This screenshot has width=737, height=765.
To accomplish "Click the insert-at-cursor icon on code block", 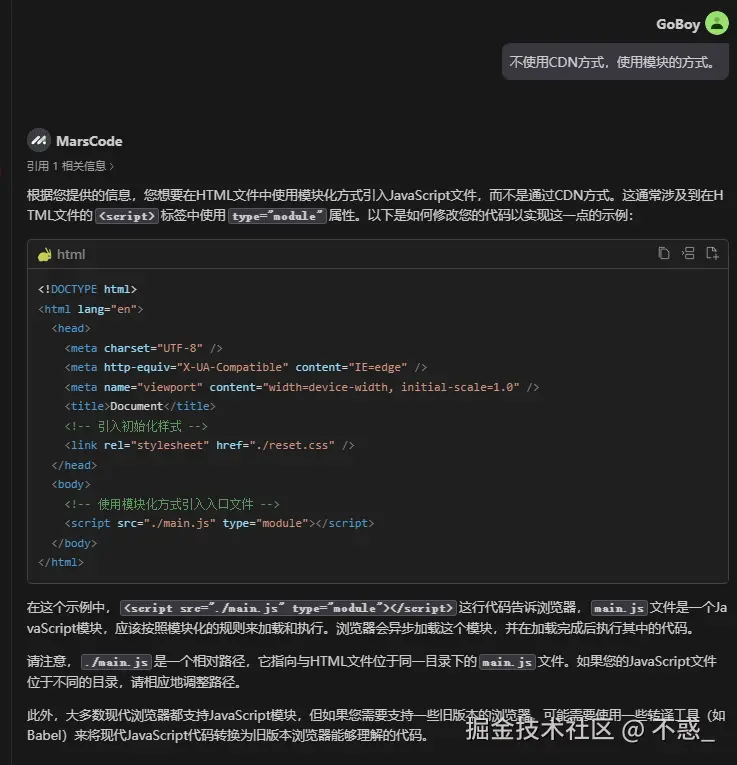I will click(x=688, y=253).
